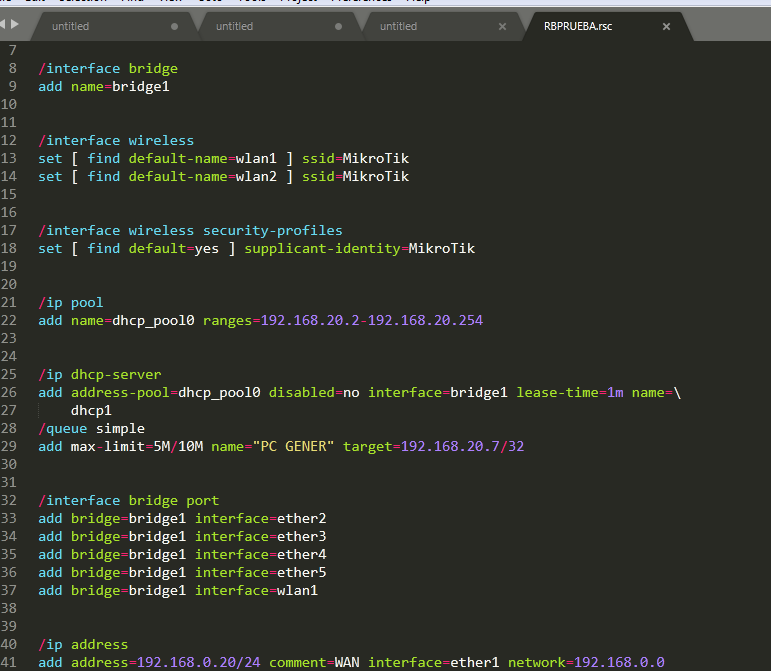This screenshot has height=671, width=771.
Task: Switch to the second untitled tab
Action: [x=234, y=26]
